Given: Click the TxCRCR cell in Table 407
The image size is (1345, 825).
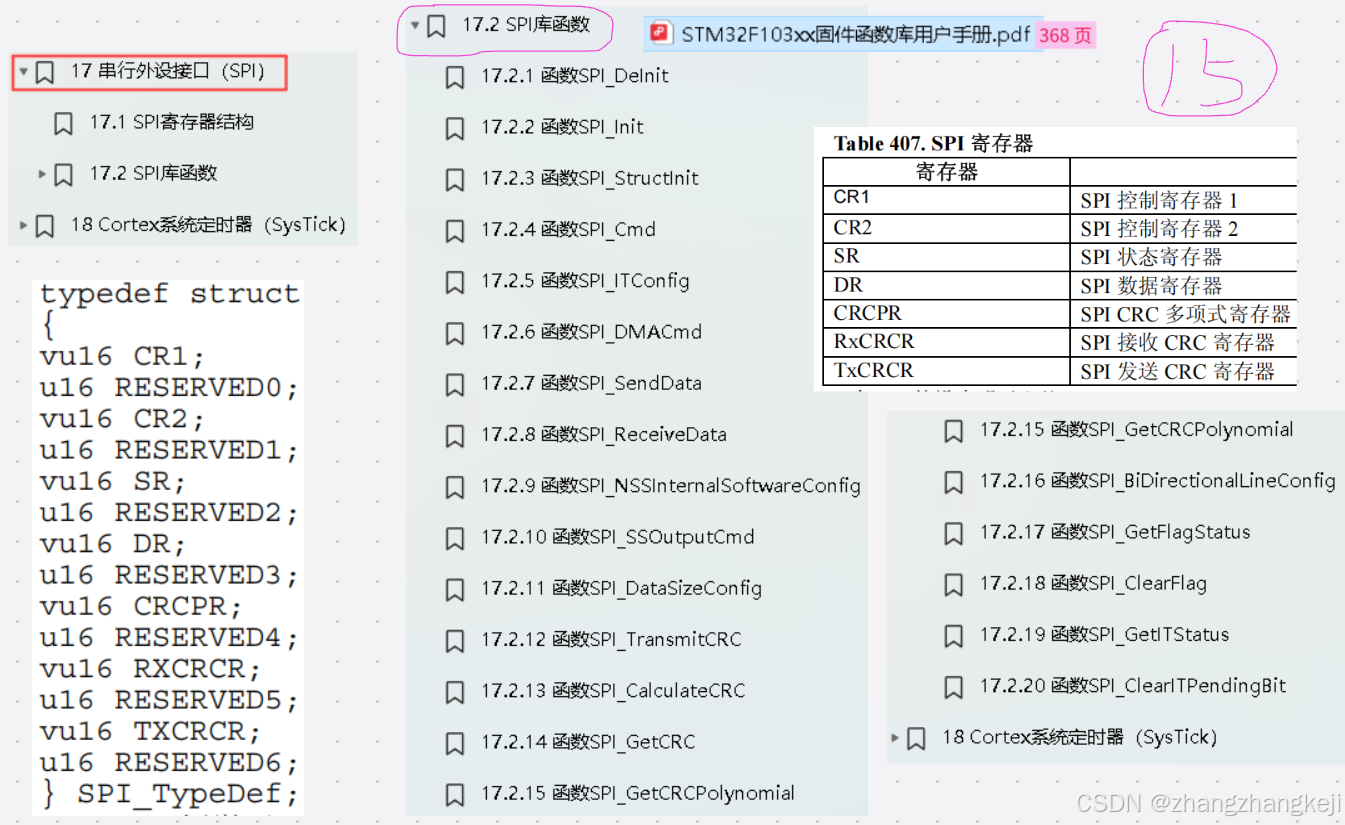Looking at the screenshot, I should (x=946, y=370).
